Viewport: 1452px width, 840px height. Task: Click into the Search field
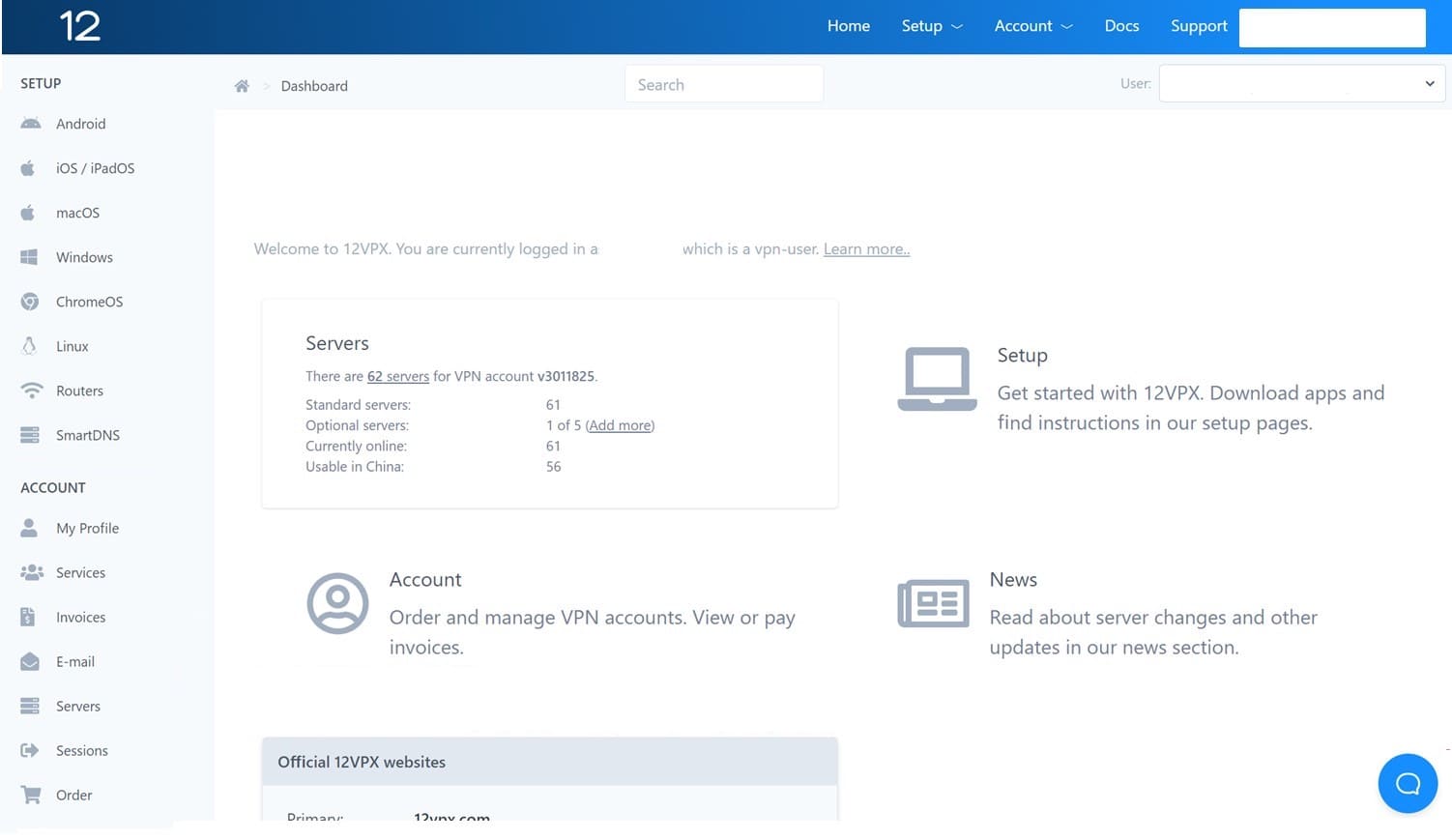[x=723, y=85]
